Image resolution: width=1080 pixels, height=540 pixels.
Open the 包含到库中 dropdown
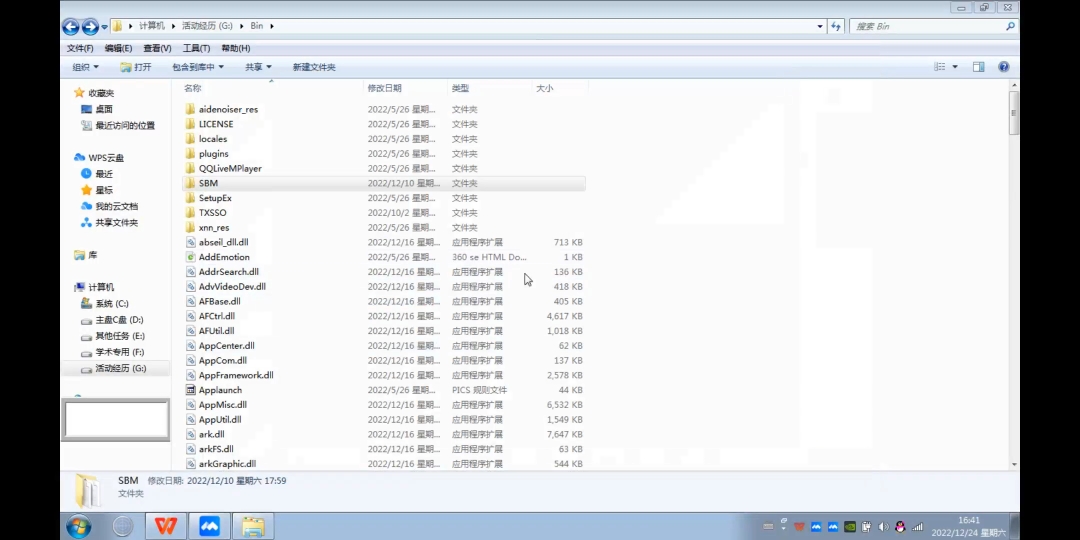click(198, 67)
